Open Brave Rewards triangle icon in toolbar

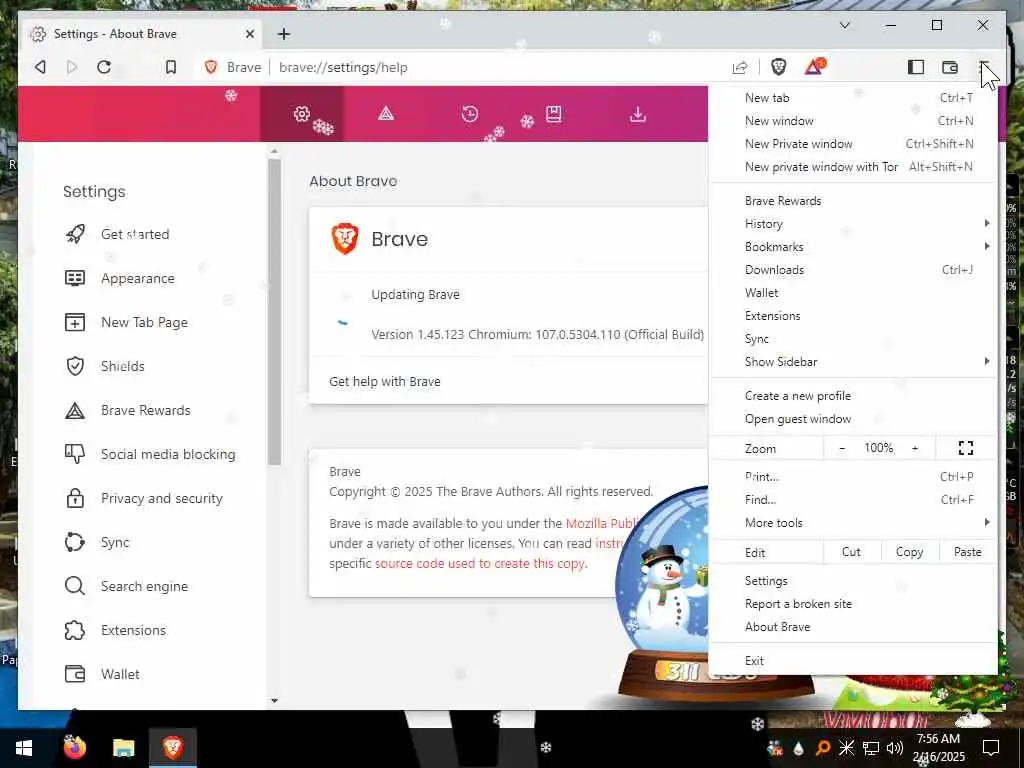pyautogui.click(x=814, y=67)
